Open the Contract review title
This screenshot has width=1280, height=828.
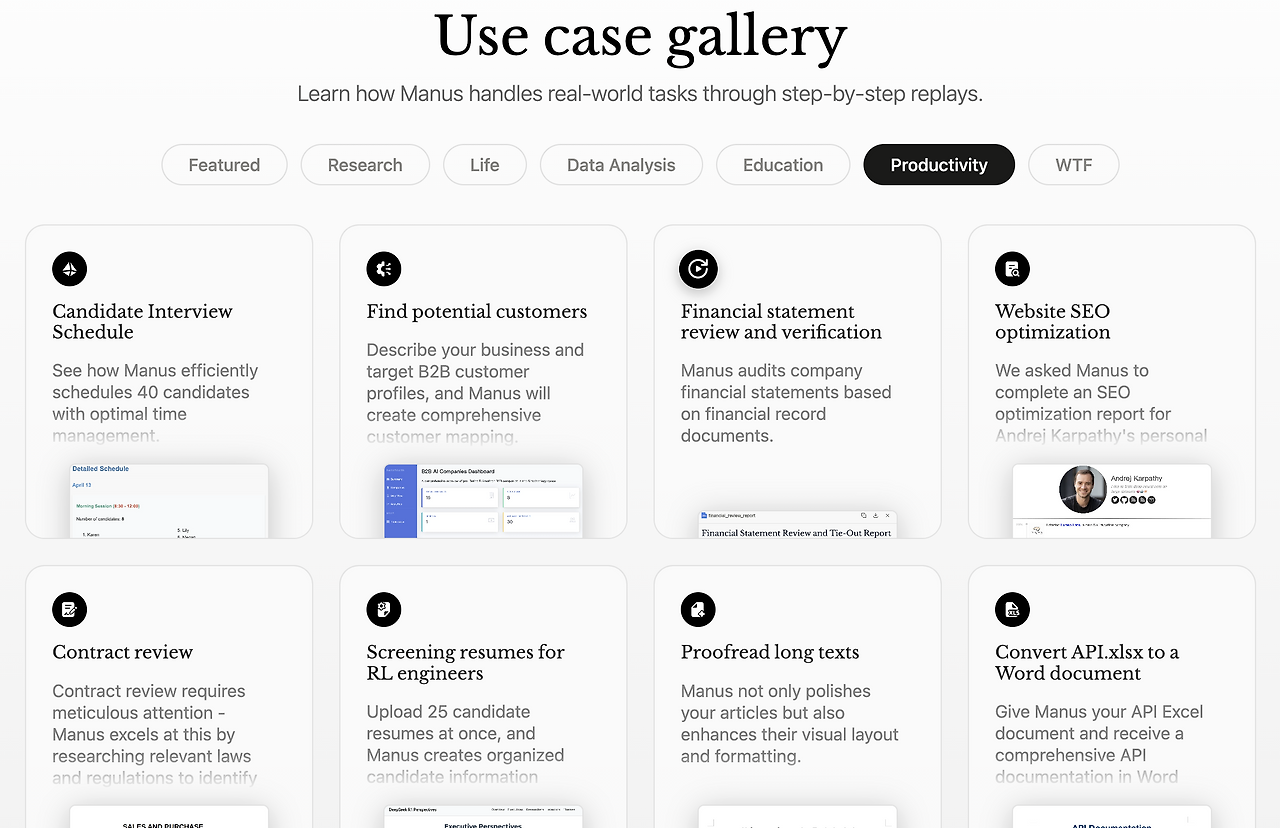click(123, 653)
